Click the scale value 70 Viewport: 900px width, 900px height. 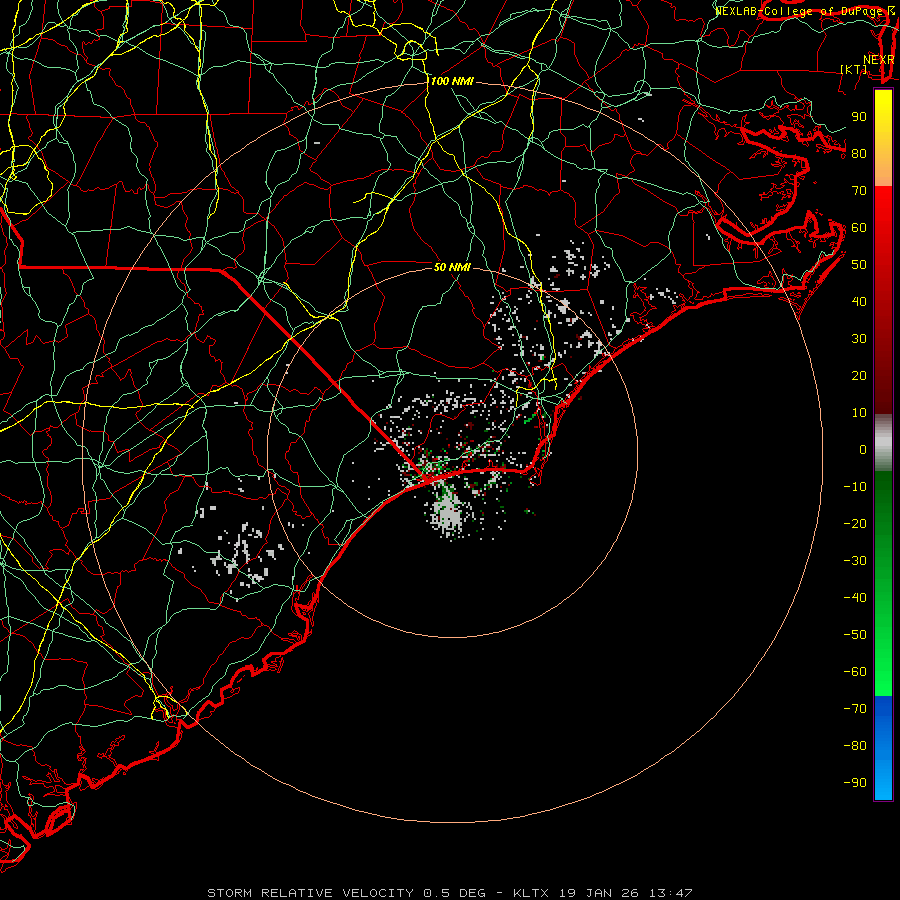click(859, 191)
